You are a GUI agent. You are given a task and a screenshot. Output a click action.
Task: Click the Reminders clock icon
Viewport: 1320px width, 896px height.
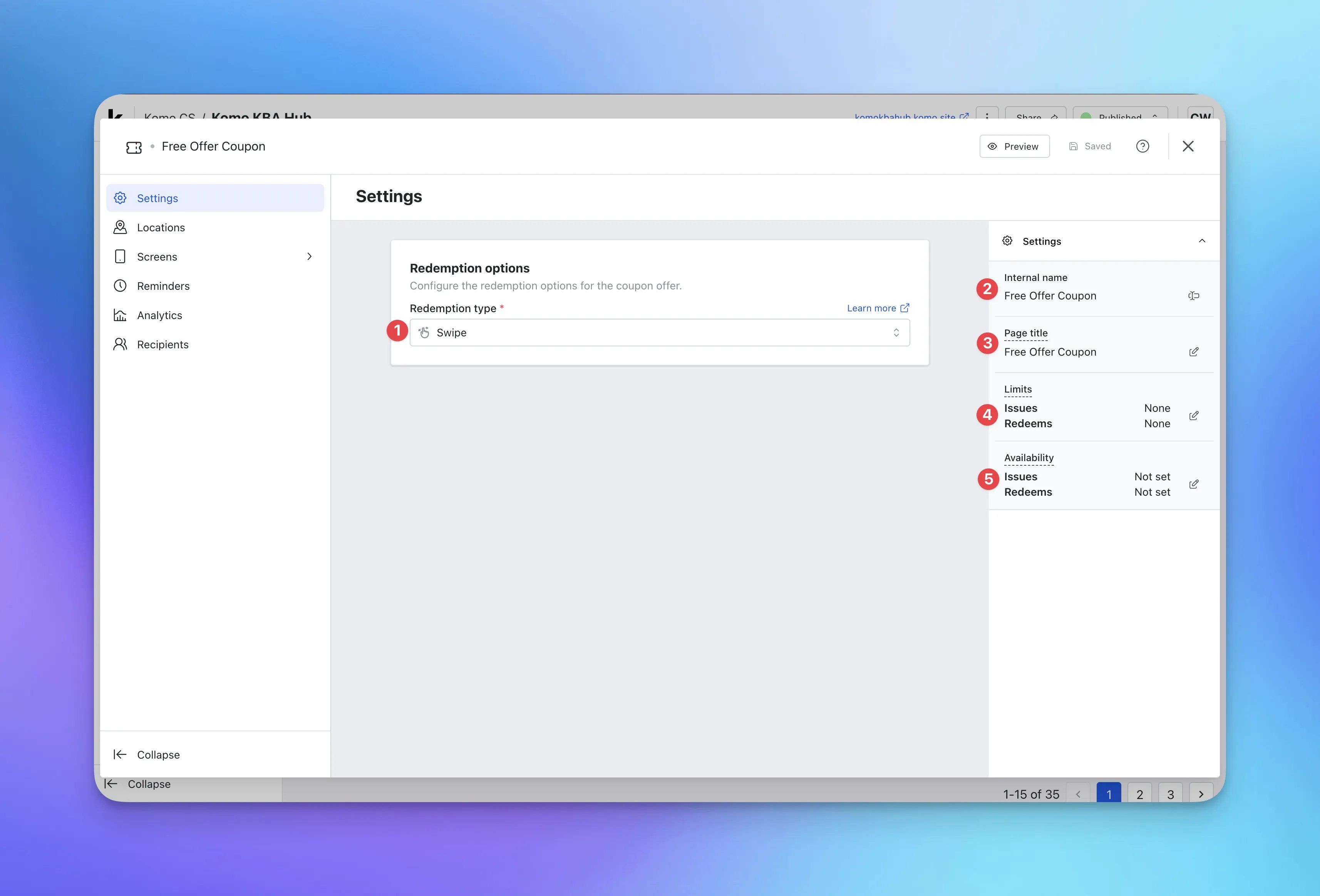point(120,286)
